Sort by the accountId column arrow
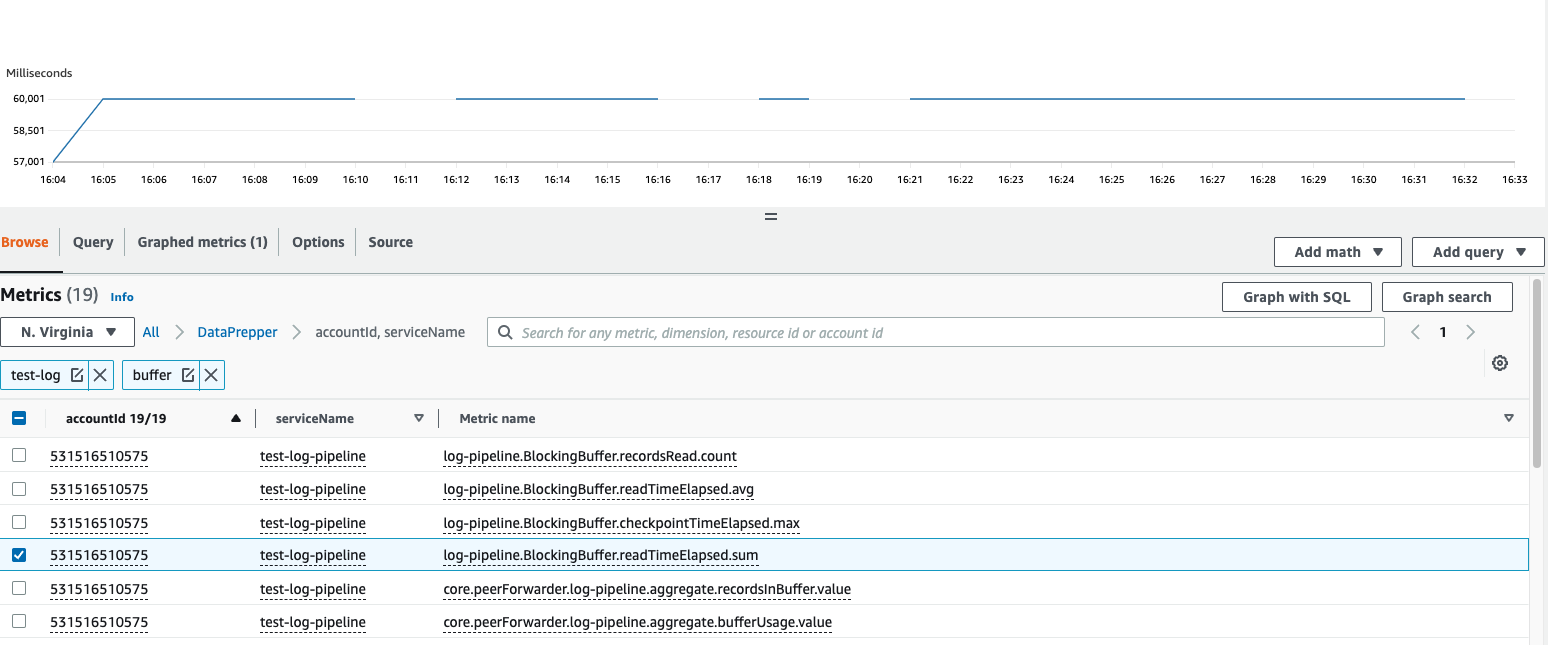Viewport: 1548px width, 645px height. click(x=236, y=418)
